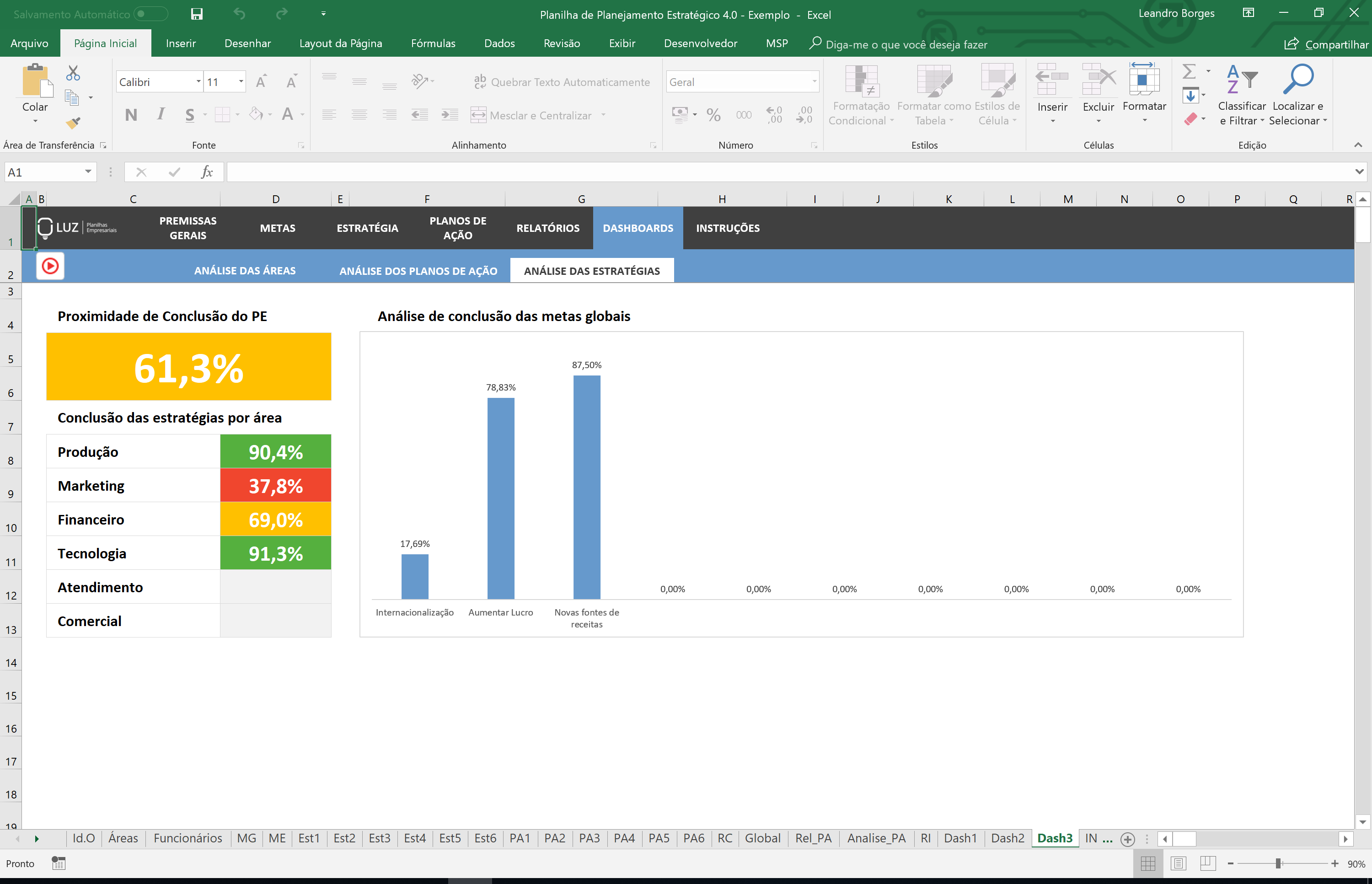Open Formatação Condicional dropdown

(861, 95)
